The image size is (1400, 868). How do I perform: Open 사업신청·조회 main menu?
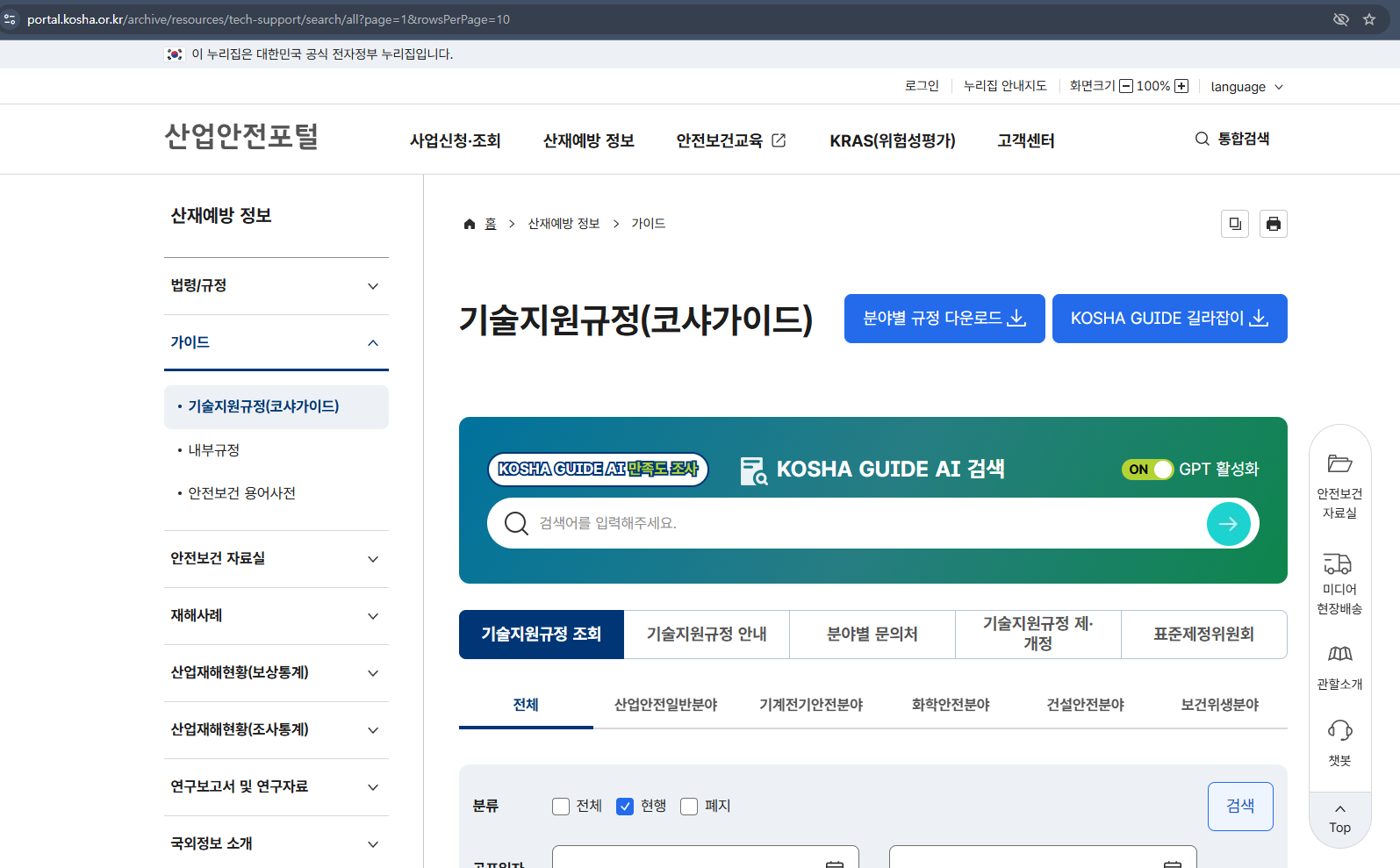[x=456, y=140]
